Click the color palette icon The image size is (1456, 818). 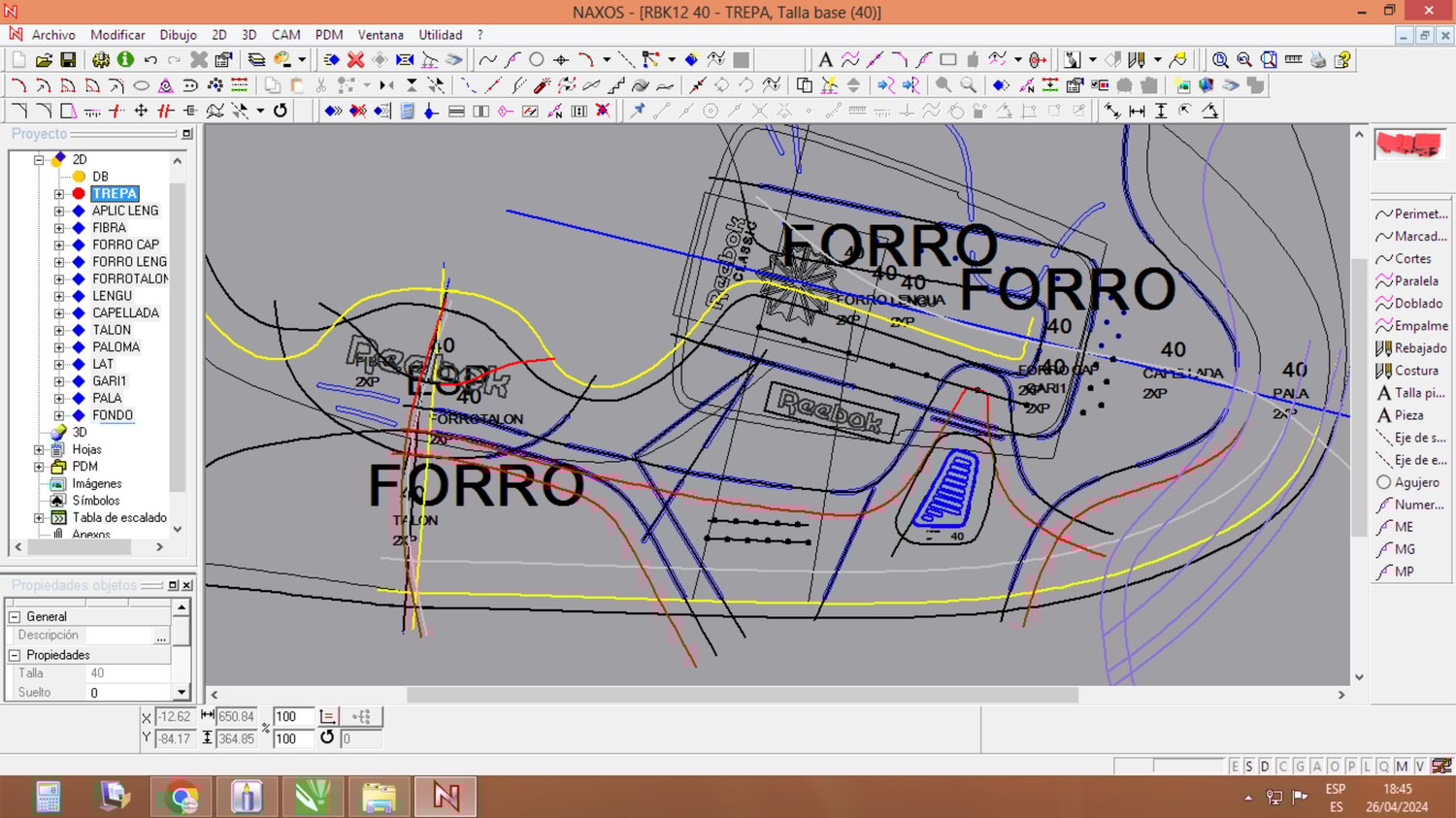(282, 59)
